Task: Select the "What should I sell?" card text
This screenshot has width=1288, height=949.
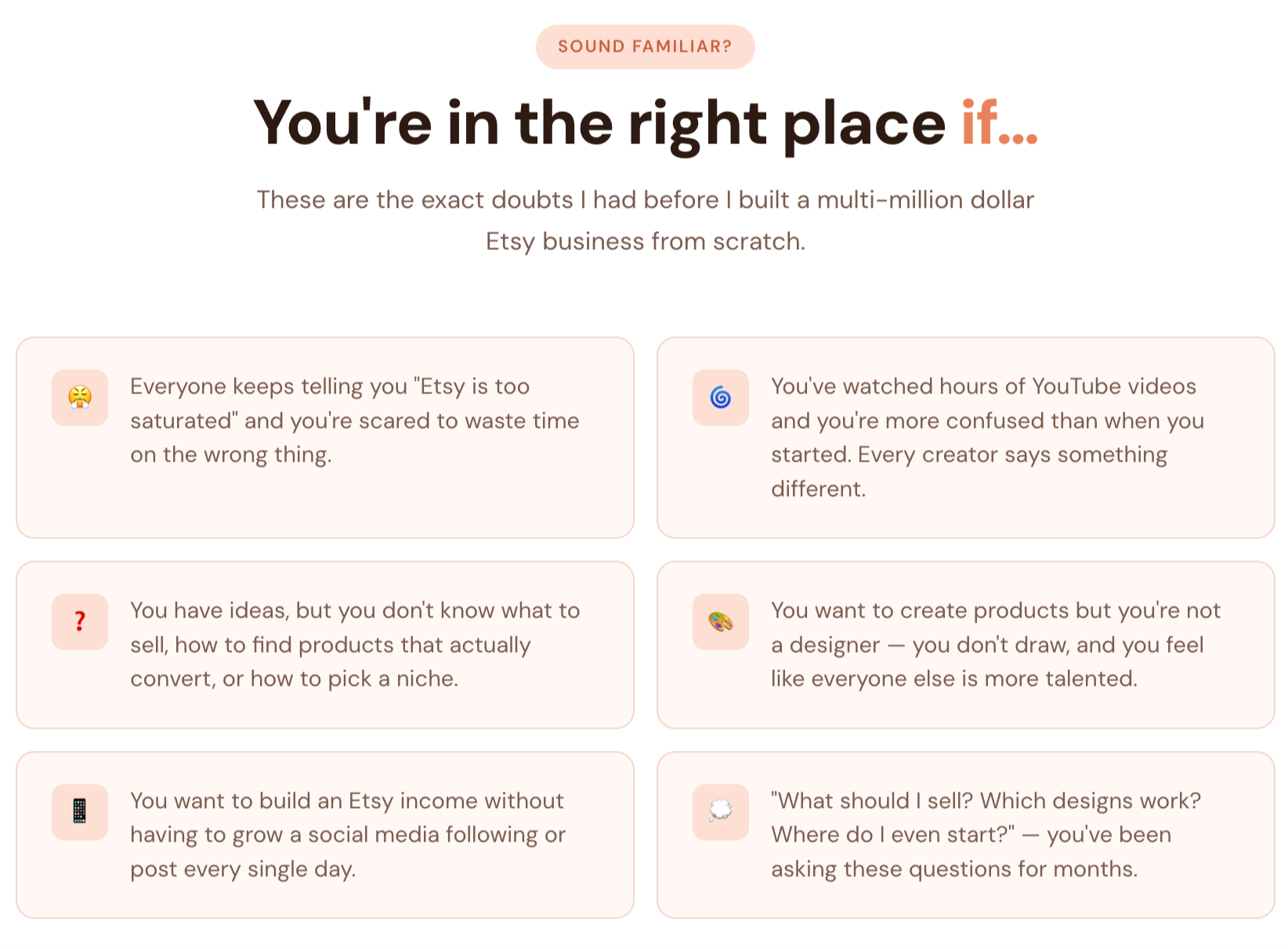Action: [986, 835]
